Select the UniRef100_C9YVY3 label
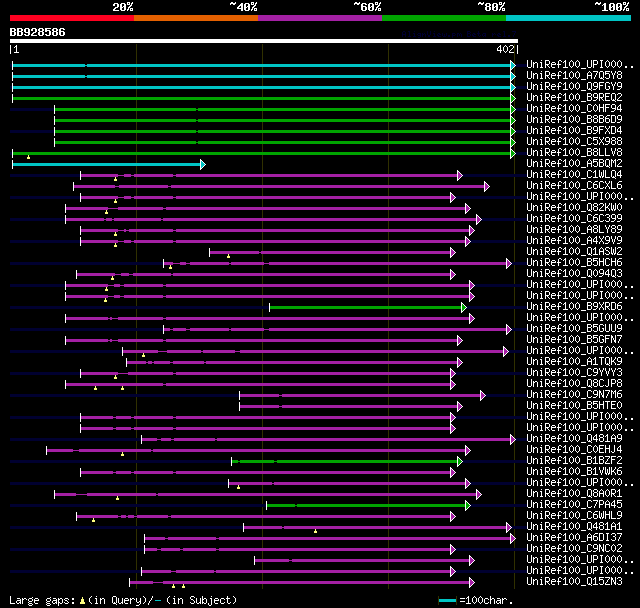Screen dimensions: 640x608 click(x=574, y=373)
